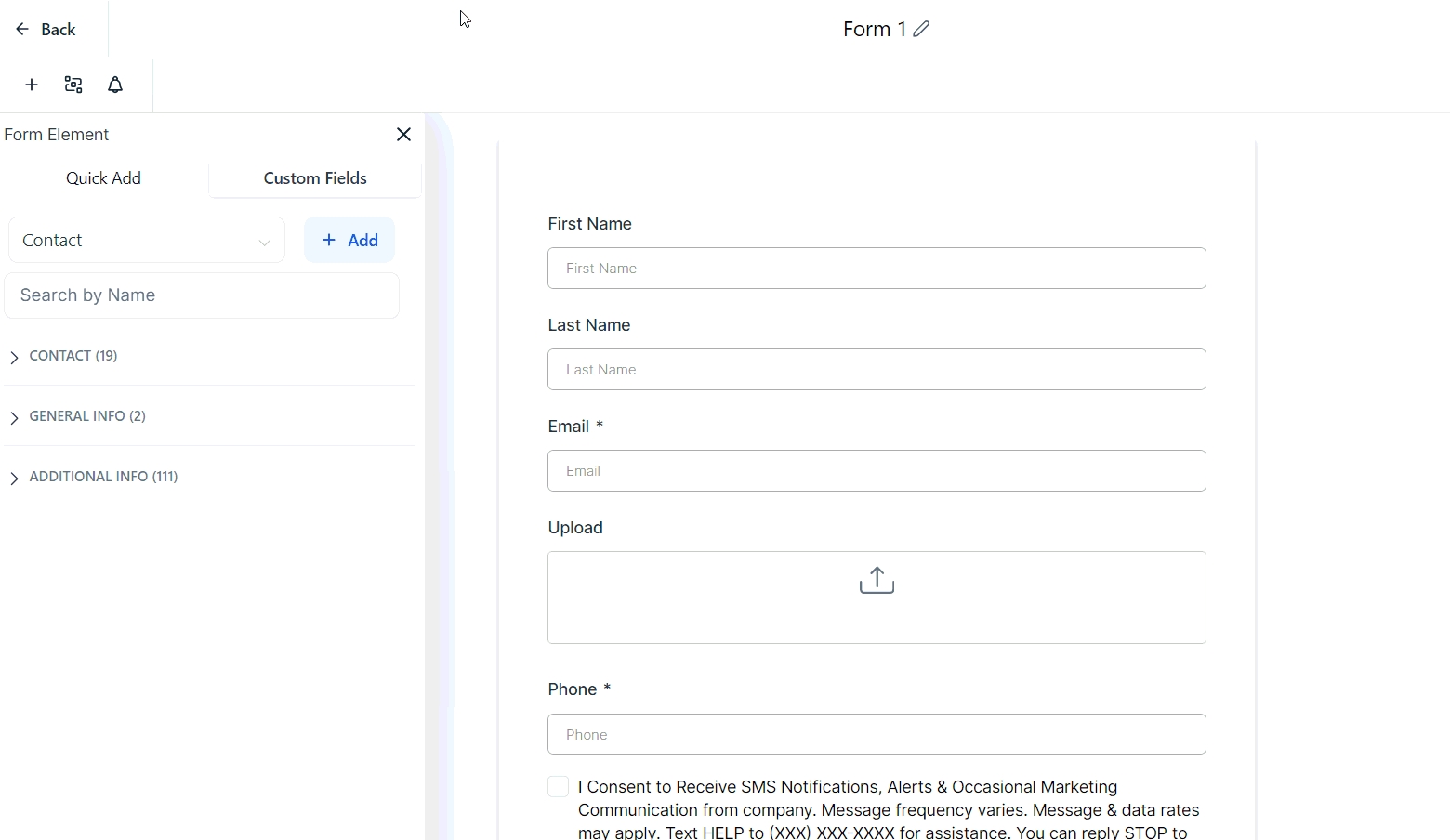Open the Contact object dropdown
Image resolution: width=1450 pixels, height=840 pixels.
coord(147,241)
